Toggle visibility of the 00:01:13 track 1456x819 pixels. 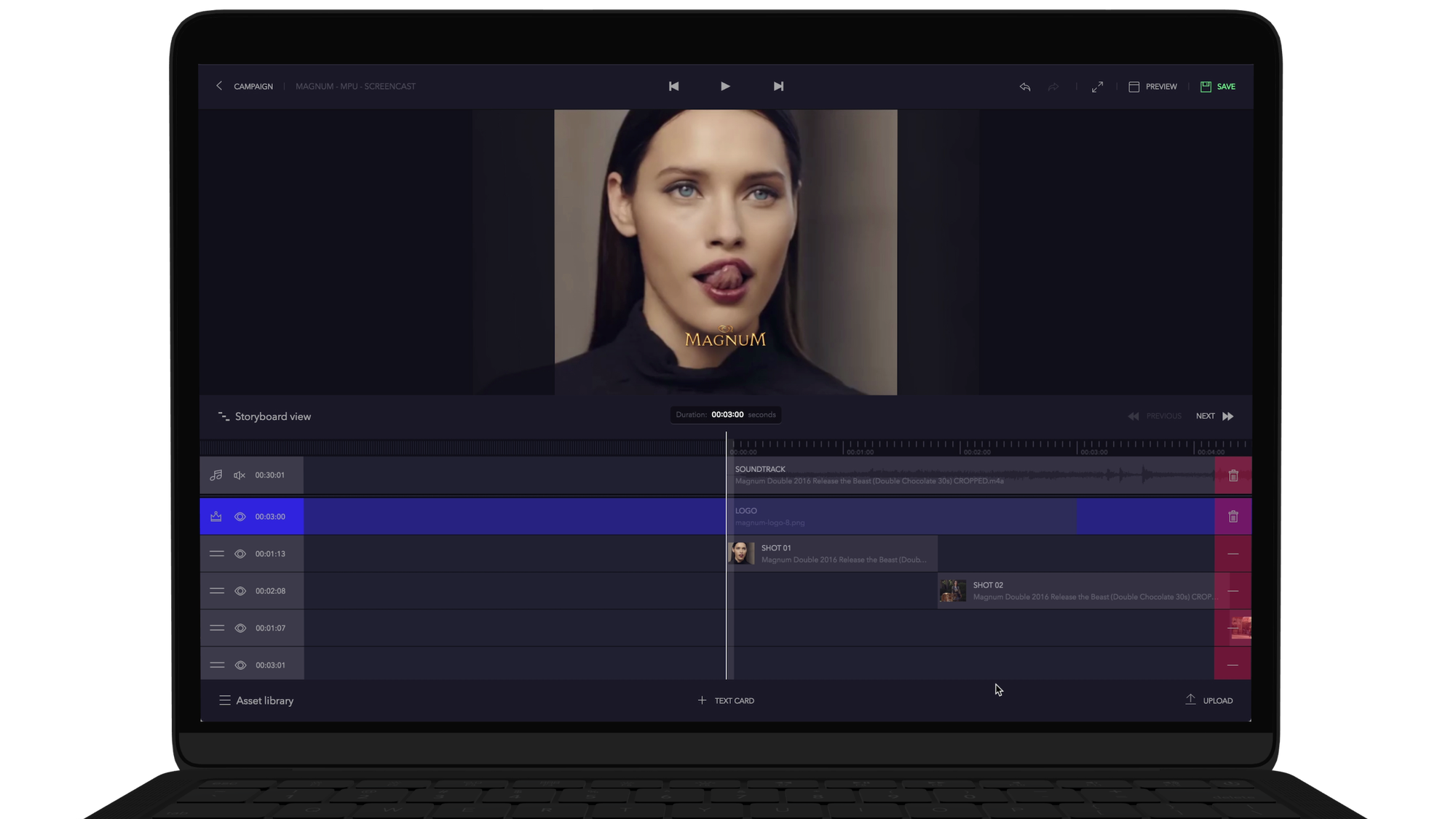pos(240,554)
